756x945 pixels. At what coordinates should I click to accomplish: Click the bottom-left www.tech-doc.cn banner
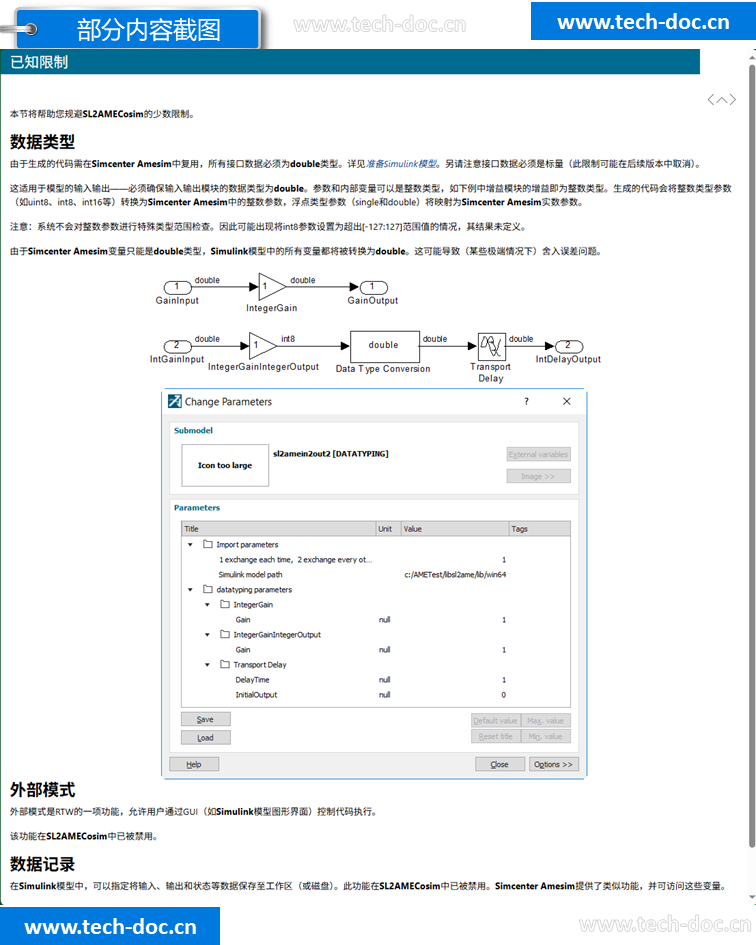(x=110, y=926)
